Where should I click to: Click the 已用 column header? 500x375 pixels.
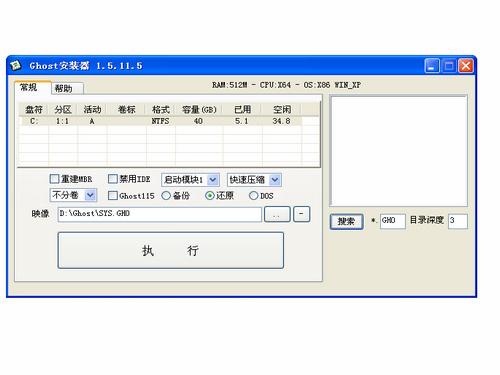tap(243, 109)
